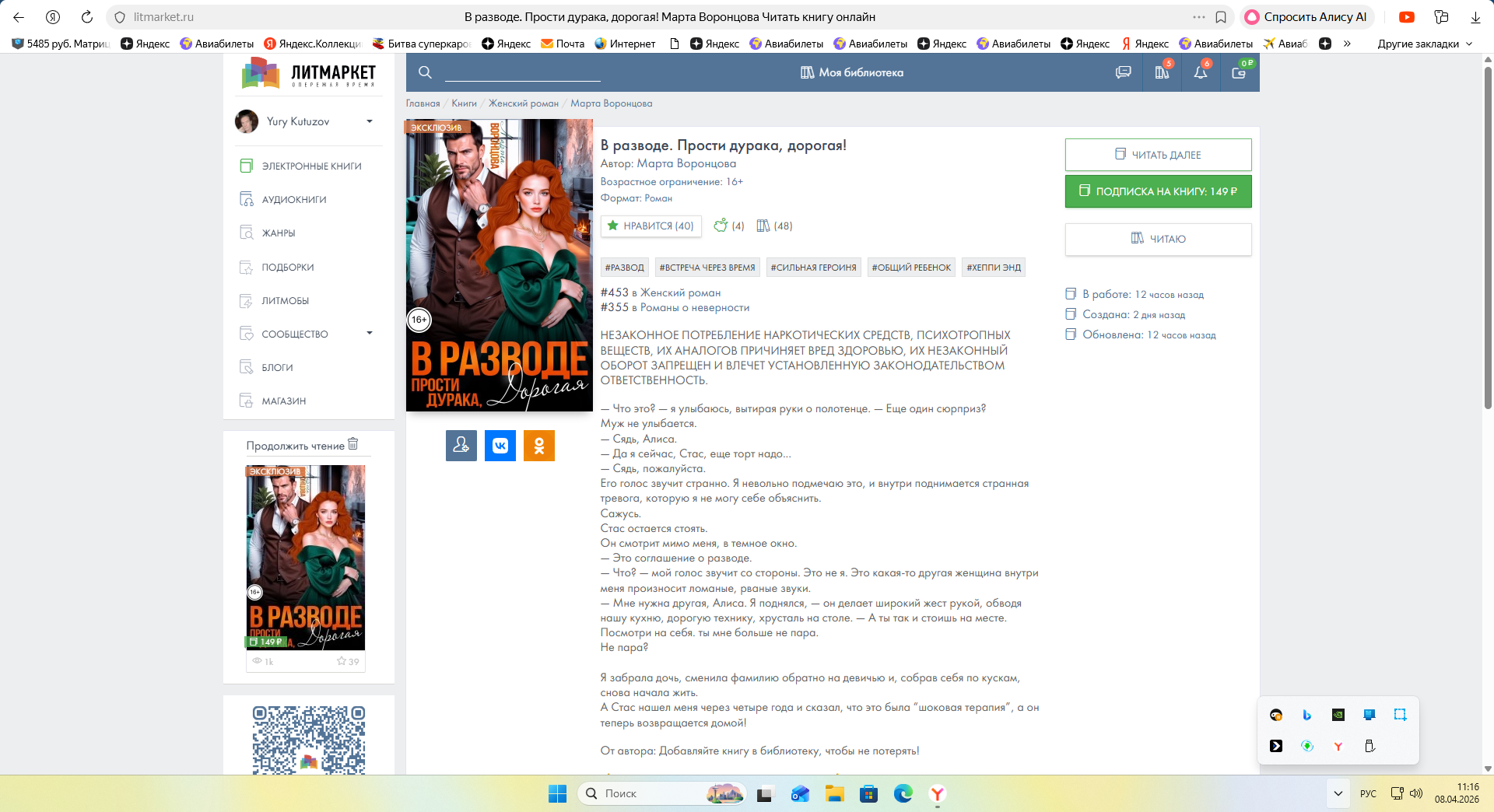
Task: Click the ЧИТАТЬ ДАЛЕЕ button
Action: tap(1158, 155)
